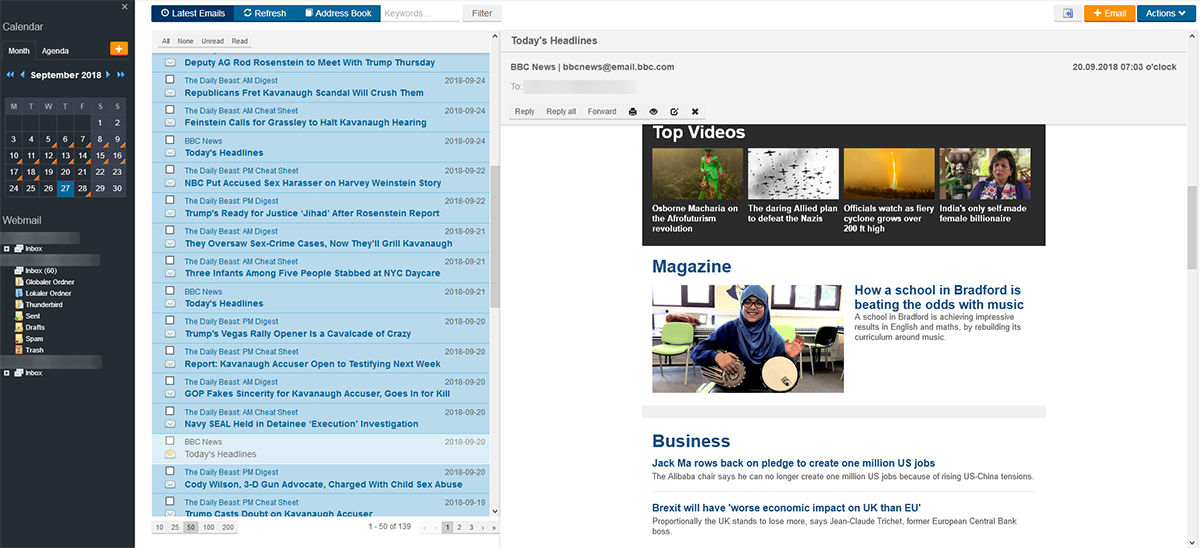Viewport: 1200px width, 548px height.
Task: Click the envelope icon of Navy SEAL email
Action: pyautogui.click(x=170, y=424)
